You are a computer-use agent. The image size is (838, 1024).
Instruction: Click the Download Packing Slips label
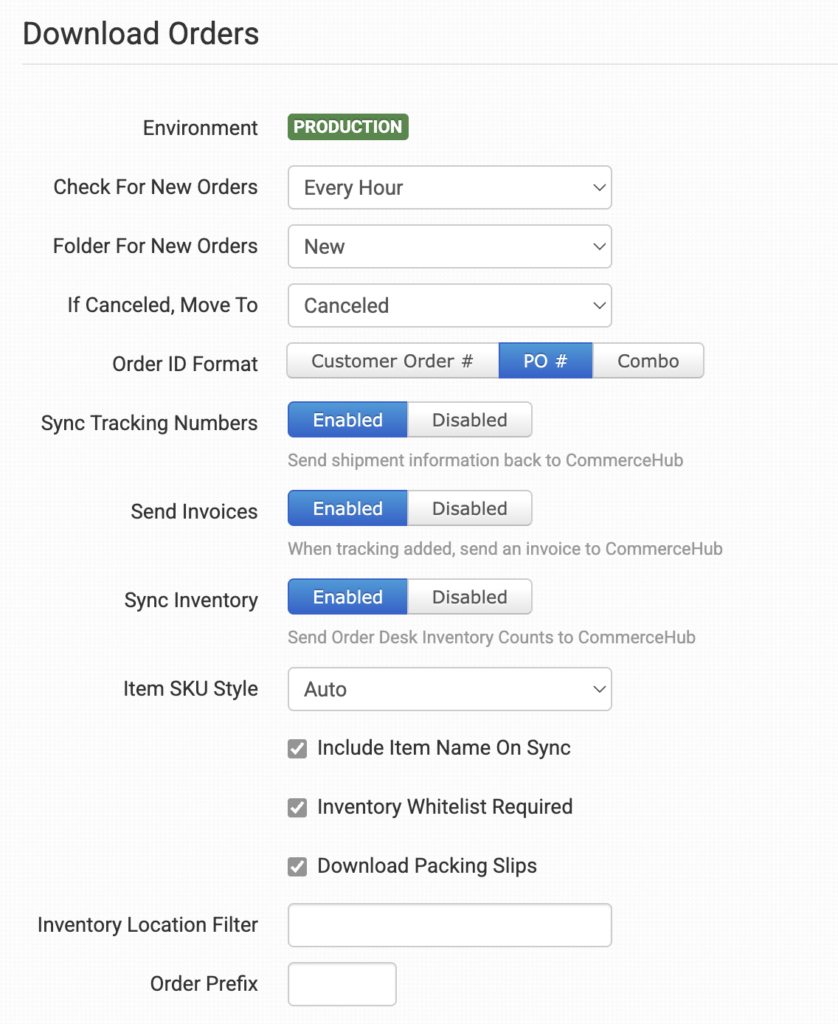426,866
